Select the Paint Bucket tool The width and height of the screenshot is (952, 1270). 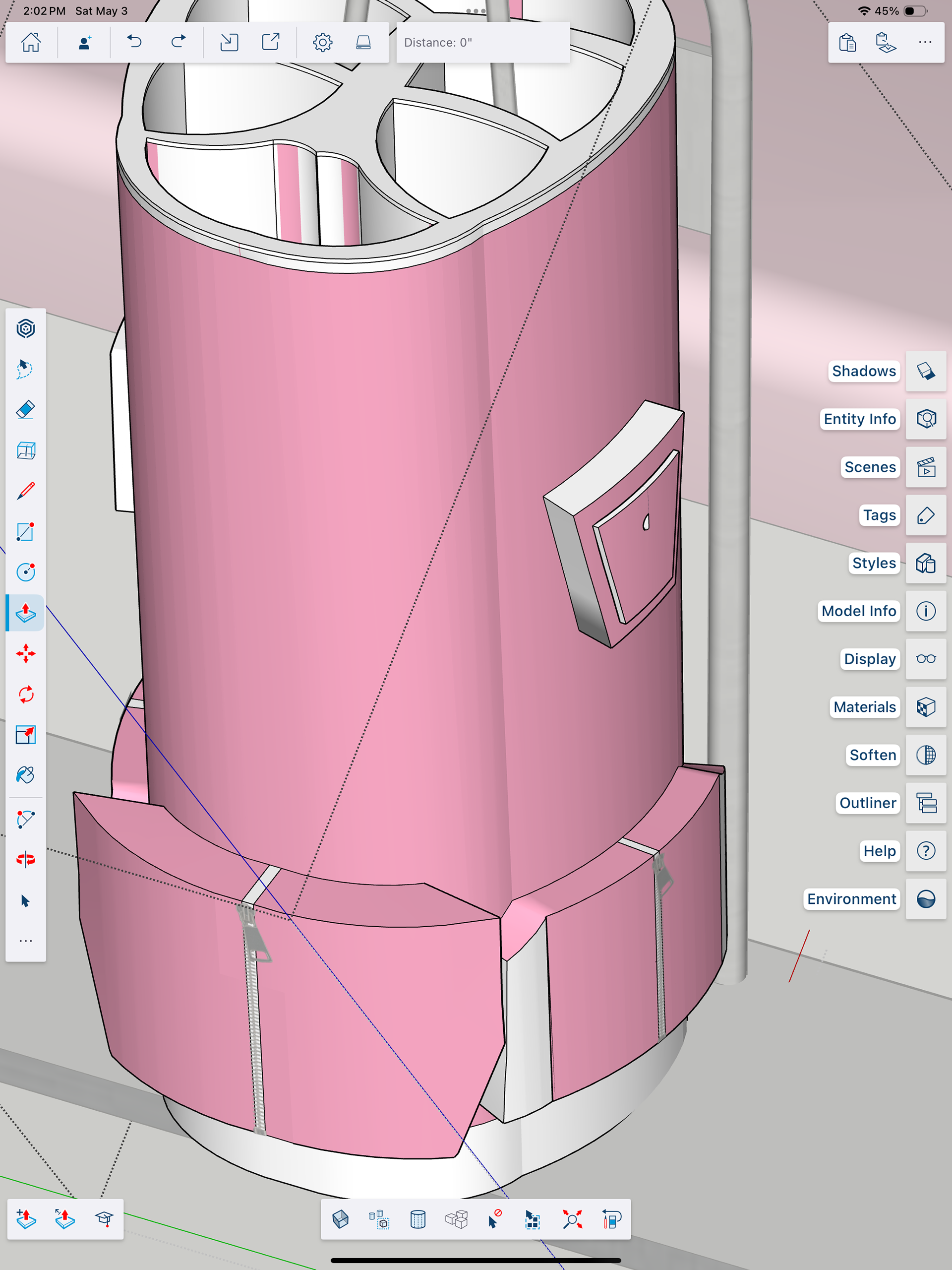(25, 775)
